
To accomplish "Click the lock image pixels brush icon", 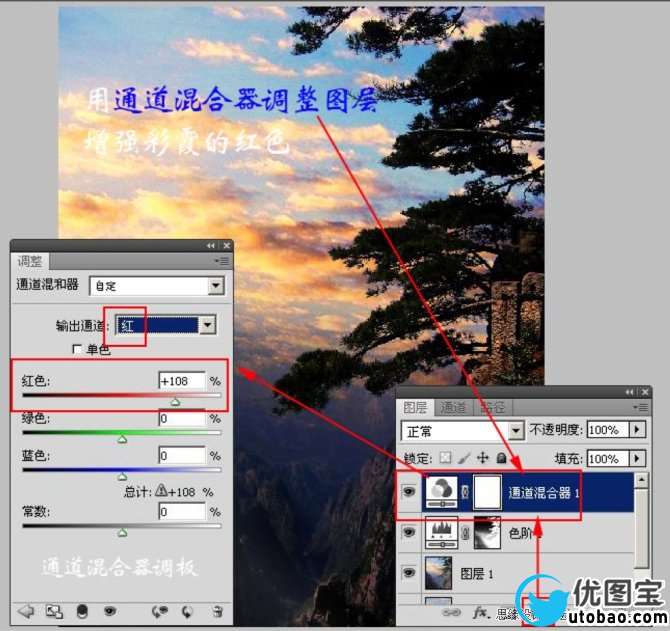I will coord(465,458).
